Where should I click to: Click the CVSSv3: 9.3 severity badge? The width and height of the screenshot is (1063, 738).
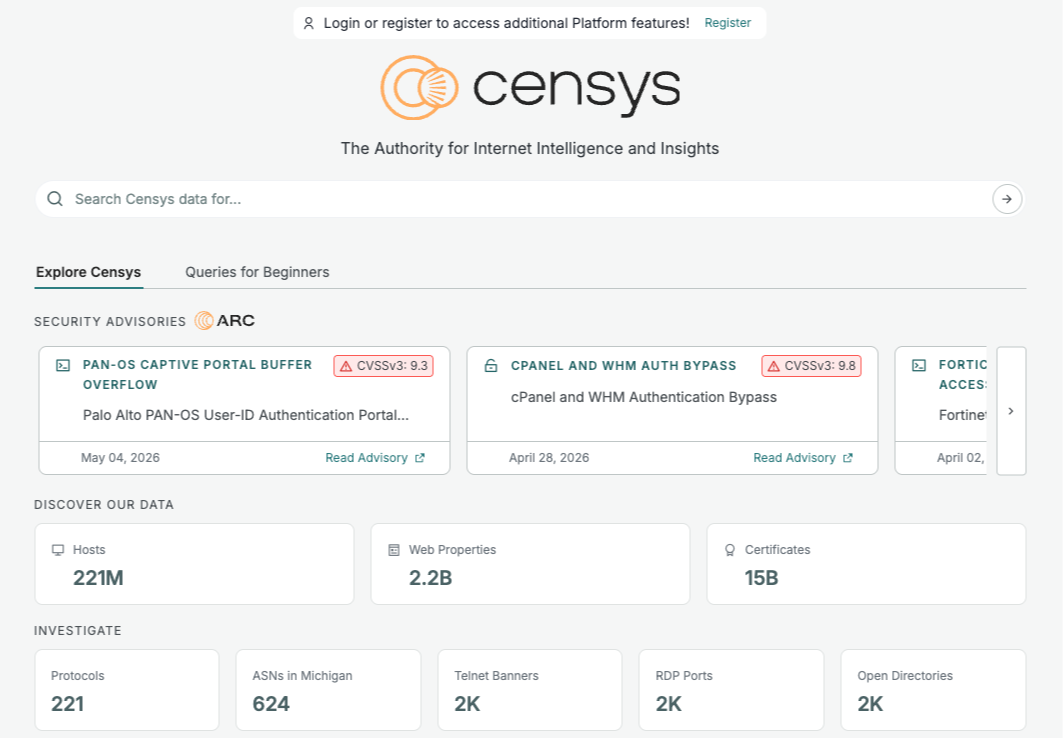pos(383,366)
